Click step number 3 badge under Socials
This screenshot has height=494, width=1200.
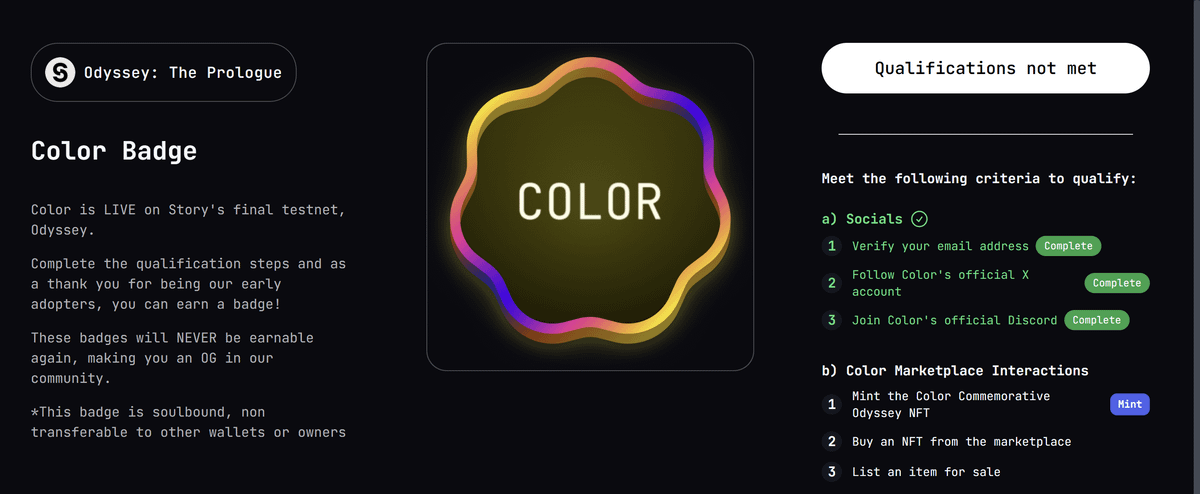pyautogui.click(x=831, y=320)
